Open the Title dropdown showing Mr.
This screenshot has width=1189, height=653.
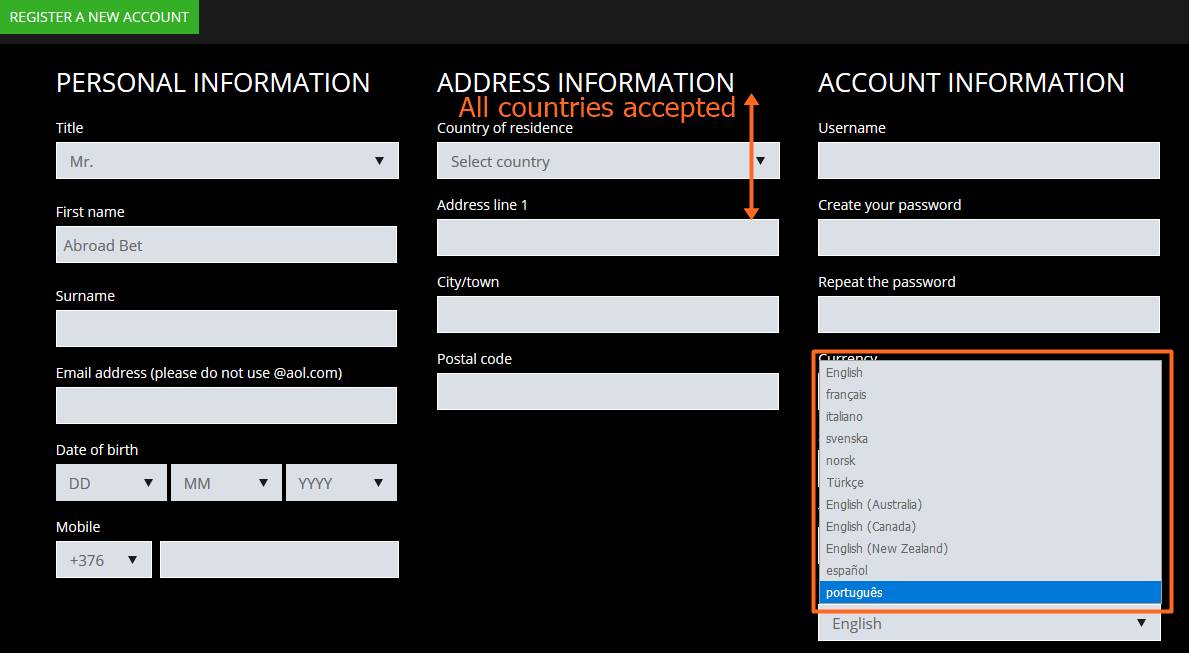(x=227, y=161)
